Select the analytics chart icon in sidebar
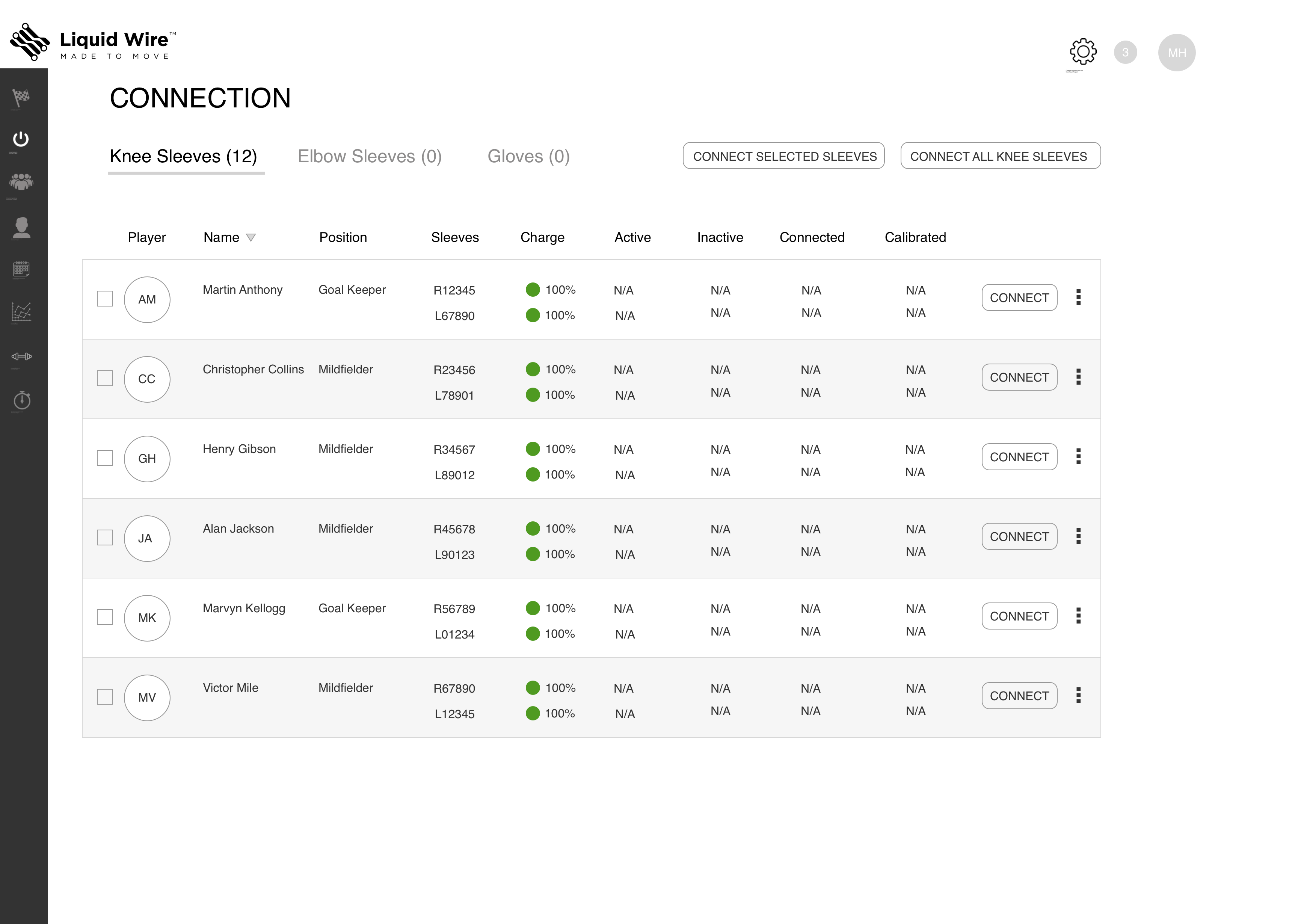Image resolution: width=1298 pixels, height=924 pixels. click(x=22, y=312)
